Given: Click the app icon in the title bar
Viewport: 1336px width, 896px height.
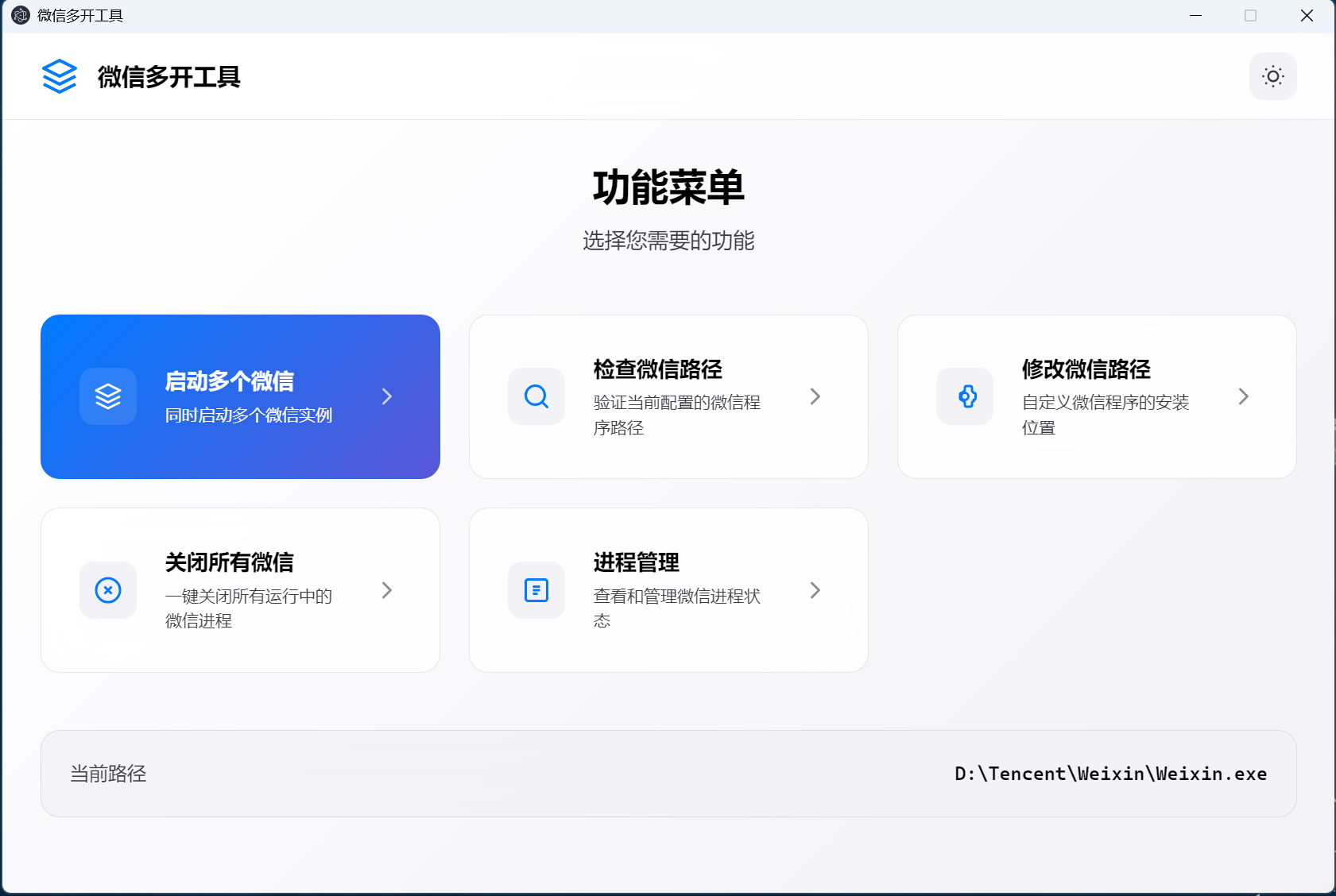Looking at the screenshot, I should click(x=20, y=15).
